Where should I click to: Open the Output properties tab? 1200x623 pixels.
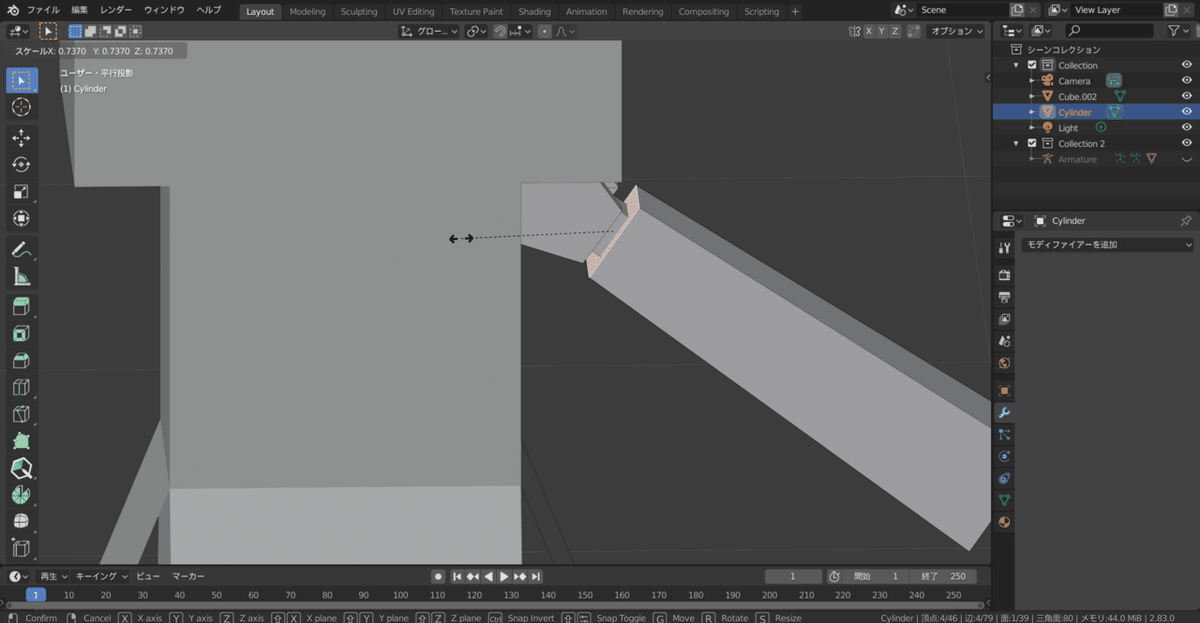(1004, 297)
